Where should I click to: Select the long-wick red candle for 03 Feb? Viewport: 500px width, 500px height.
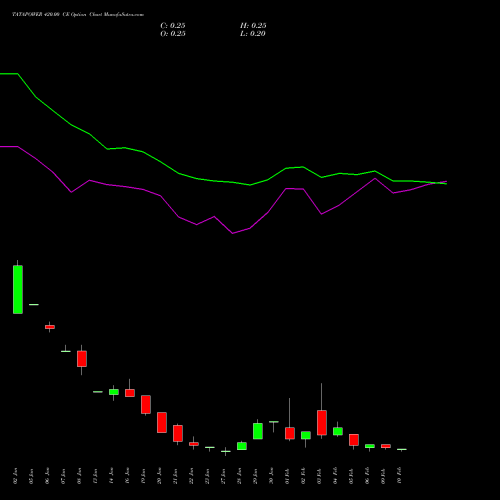coord(322,422)
